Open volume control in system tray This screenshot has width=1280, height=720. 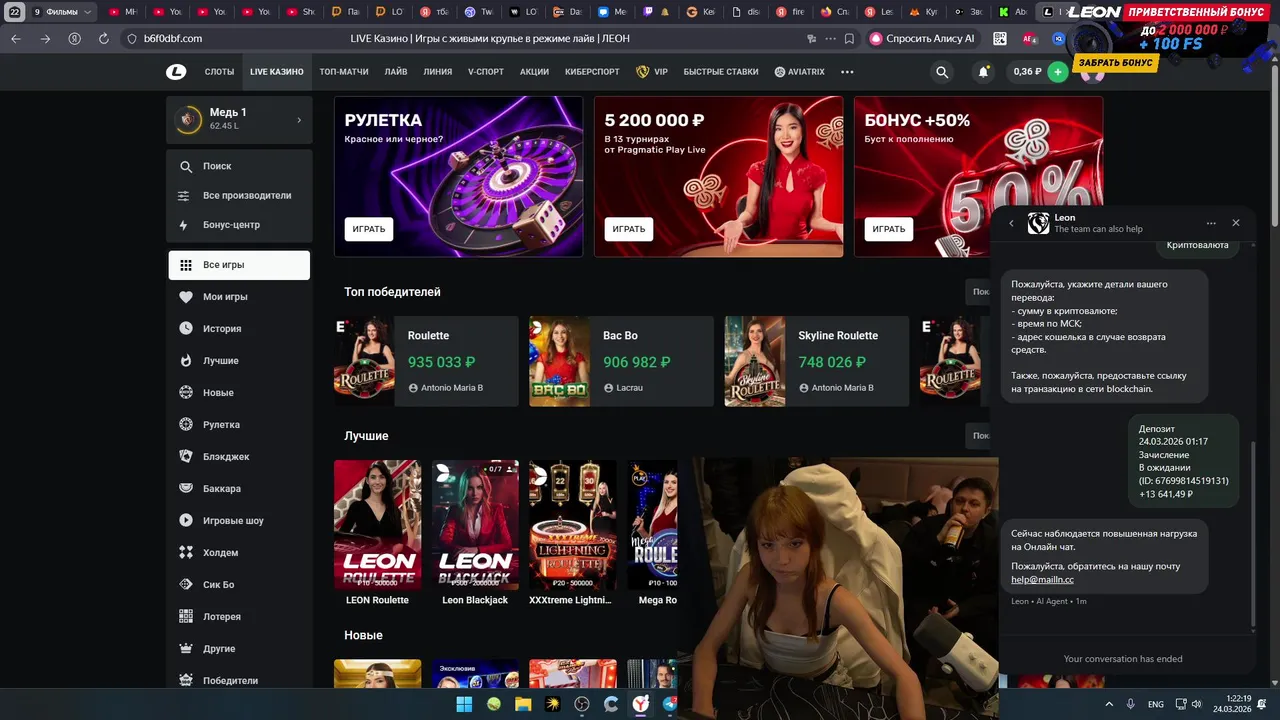[1198, 704]
